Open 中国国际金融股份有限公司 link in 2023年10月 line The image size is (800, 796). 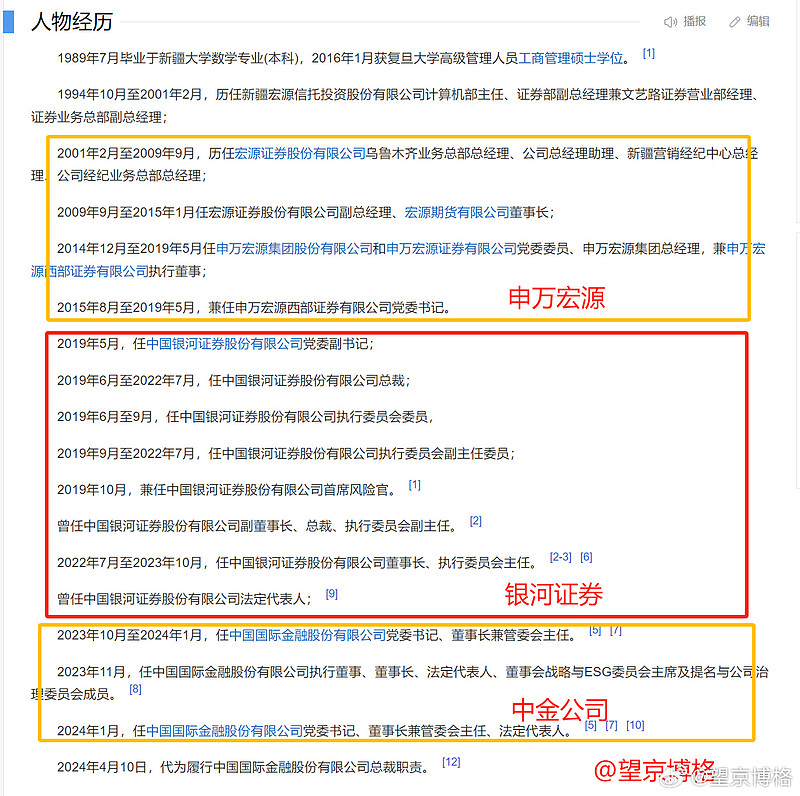(x=308, y=635)
